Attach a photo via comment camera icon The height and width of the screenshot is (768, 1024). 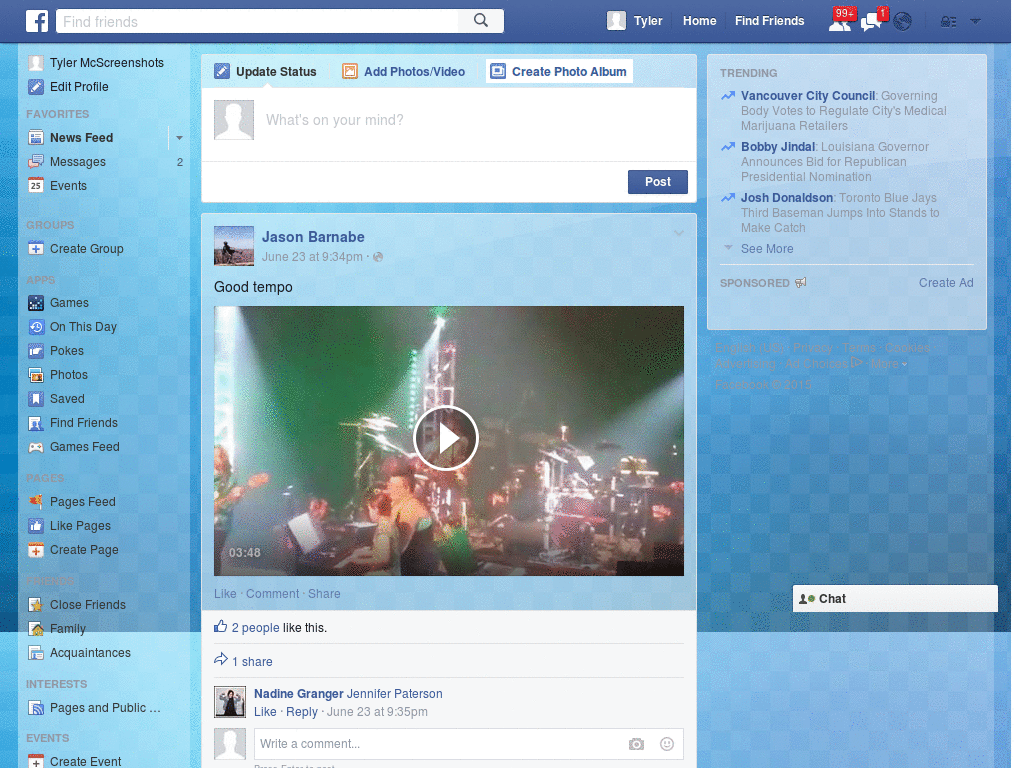click(636, 744)
